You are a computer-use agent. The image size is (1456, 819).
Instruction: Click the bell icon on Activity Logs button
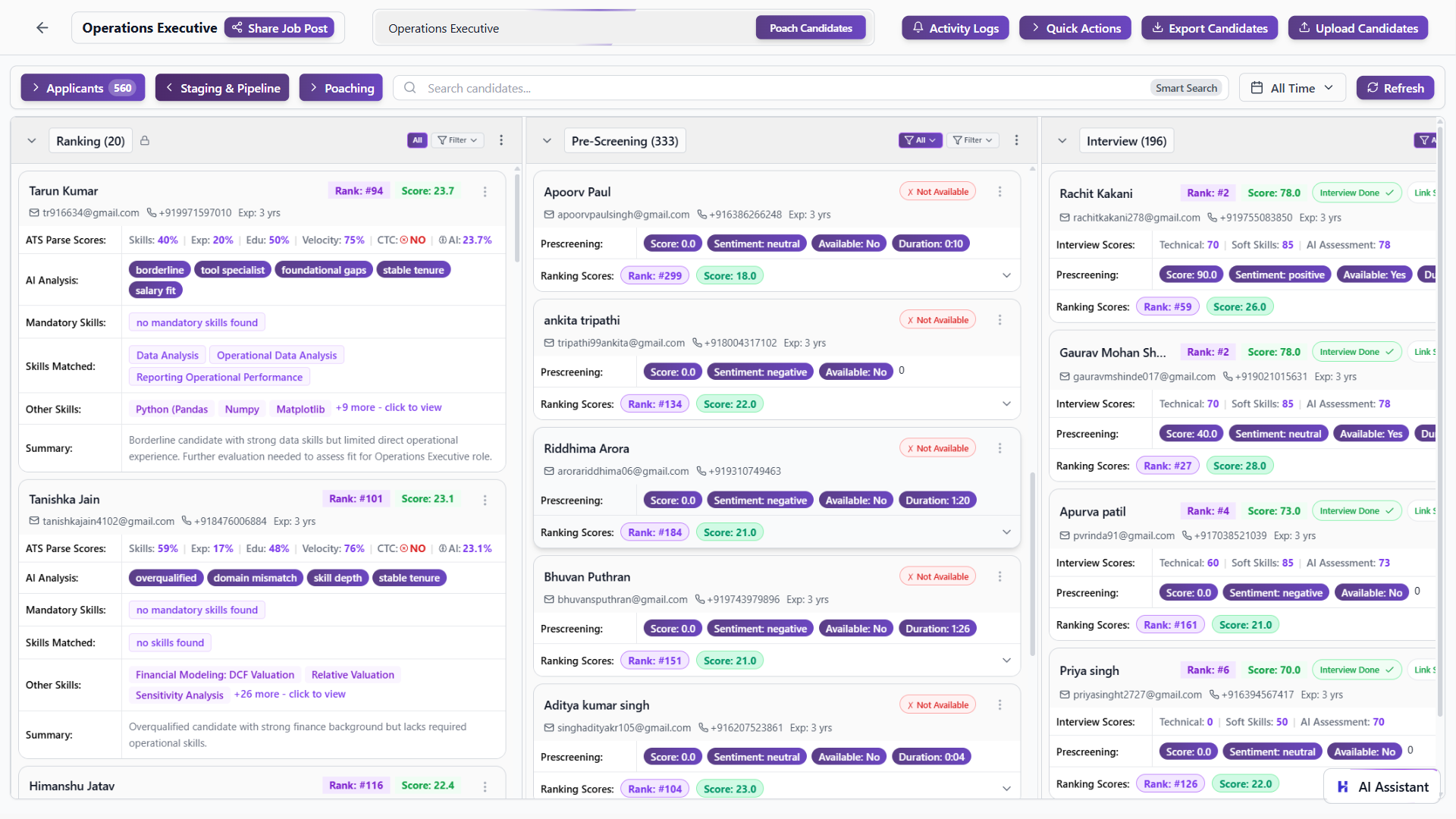click(x=918, y=27)
